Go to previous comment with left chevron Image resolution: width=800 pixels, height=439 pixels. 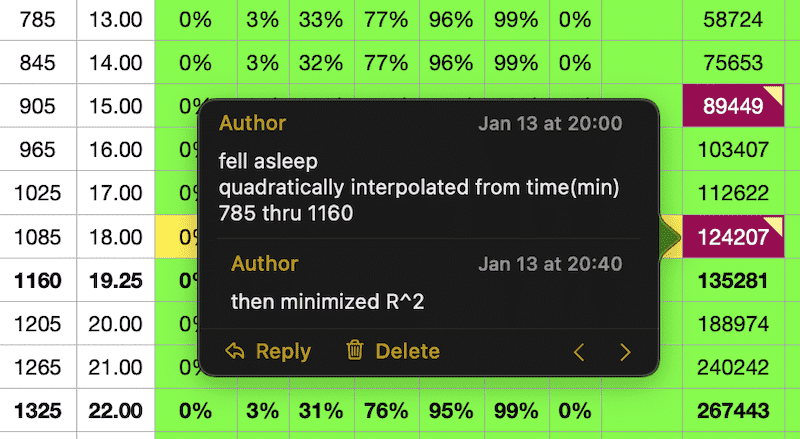[x=578, y=351]
